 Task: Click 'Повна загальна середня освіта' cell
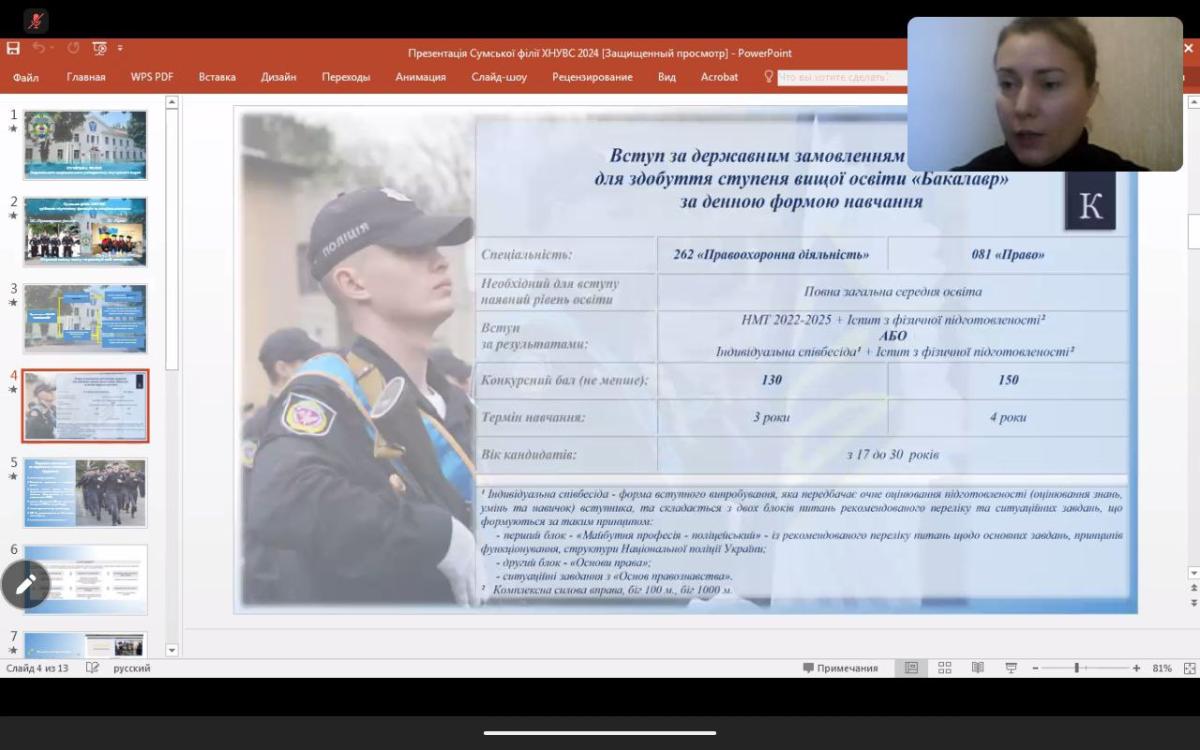click(x=893, y=292)
